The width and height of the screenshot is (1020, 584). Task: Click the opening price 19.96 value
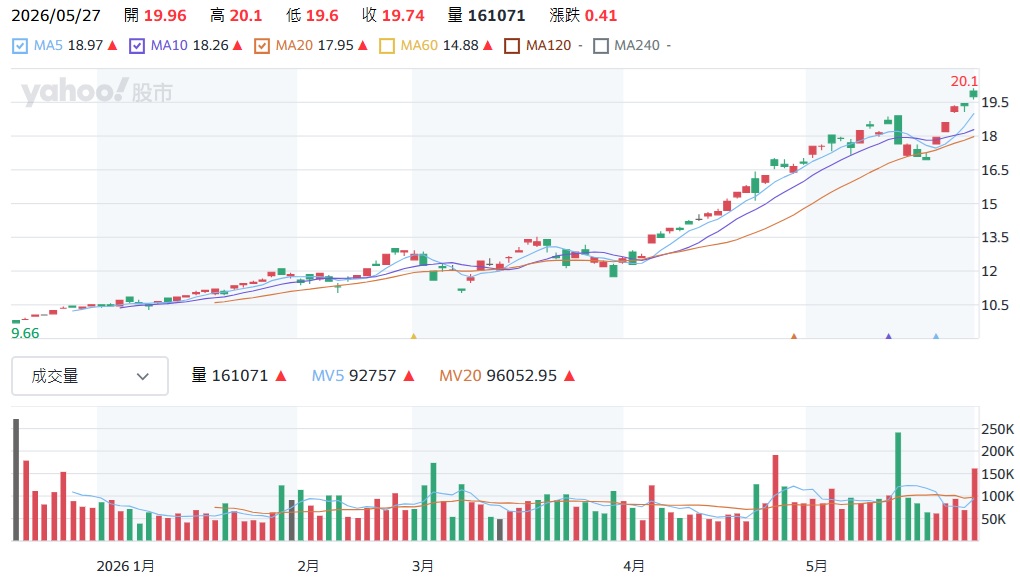[165, 16]
